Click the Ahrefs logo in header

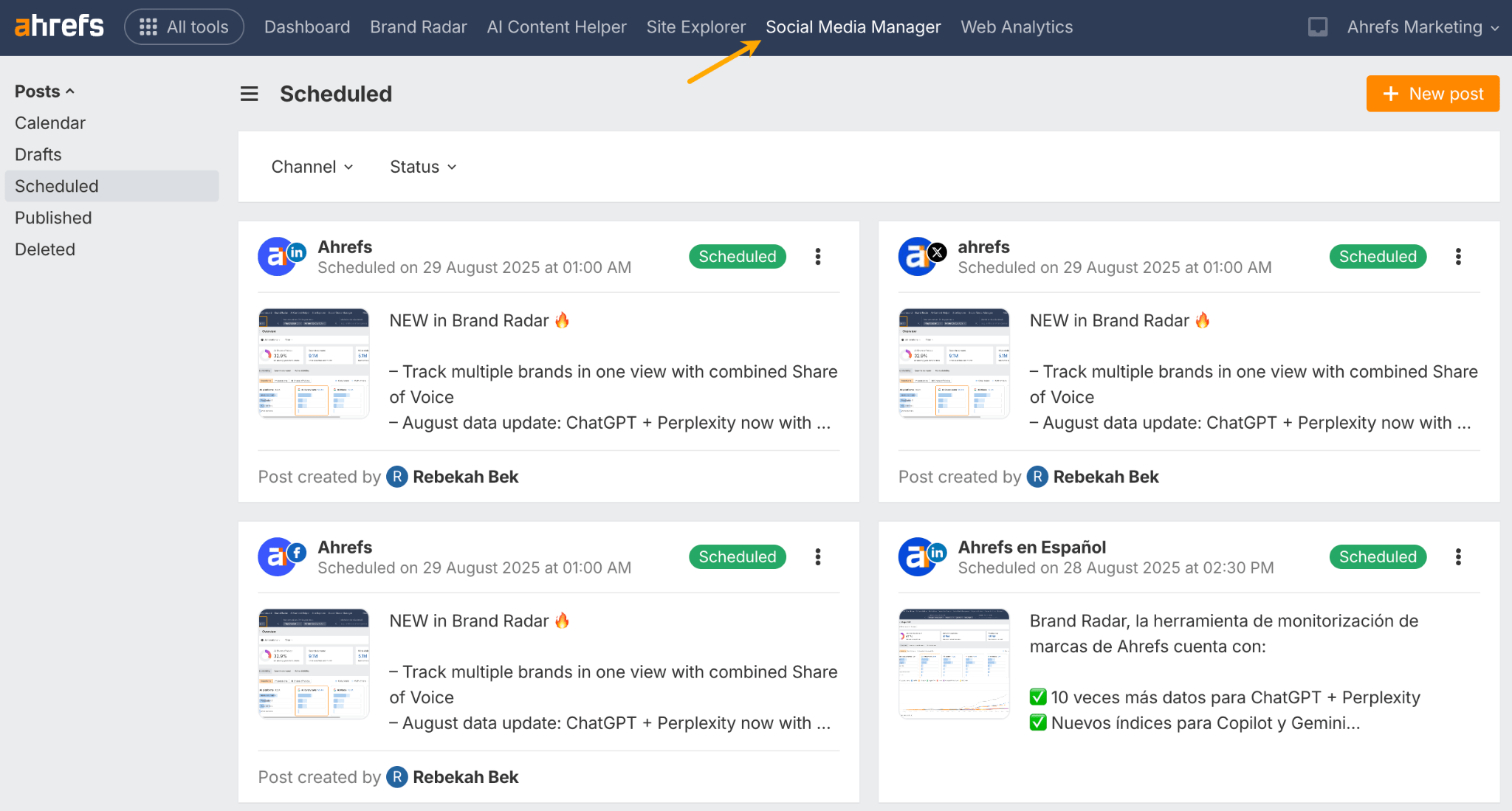click(x=59, y=27)
